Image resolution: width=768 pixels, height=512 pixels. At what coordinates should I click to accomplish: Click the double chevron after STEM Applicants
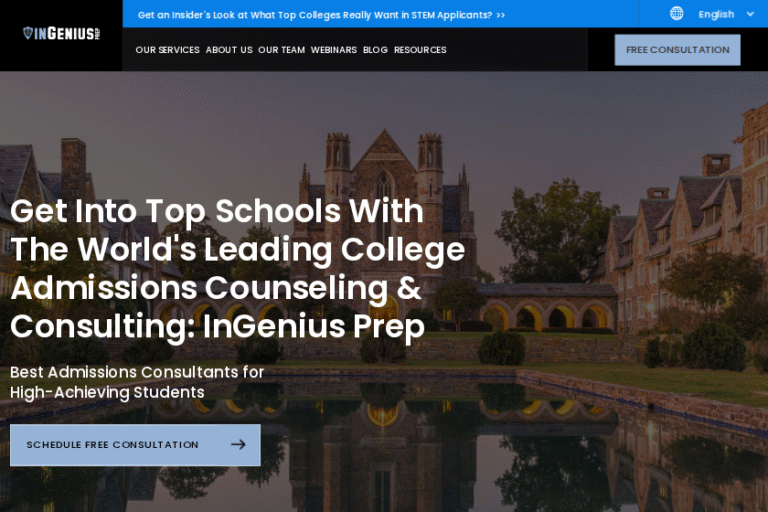pos(500,15)
